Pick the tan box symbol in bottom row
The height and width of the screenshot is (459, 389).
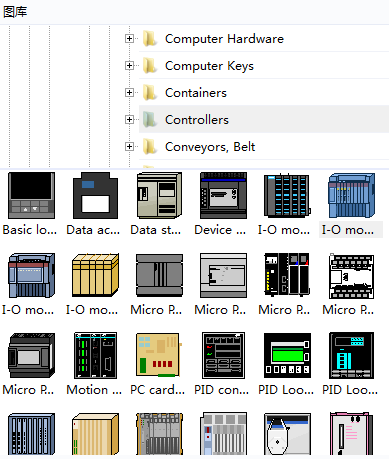point(95,434)
